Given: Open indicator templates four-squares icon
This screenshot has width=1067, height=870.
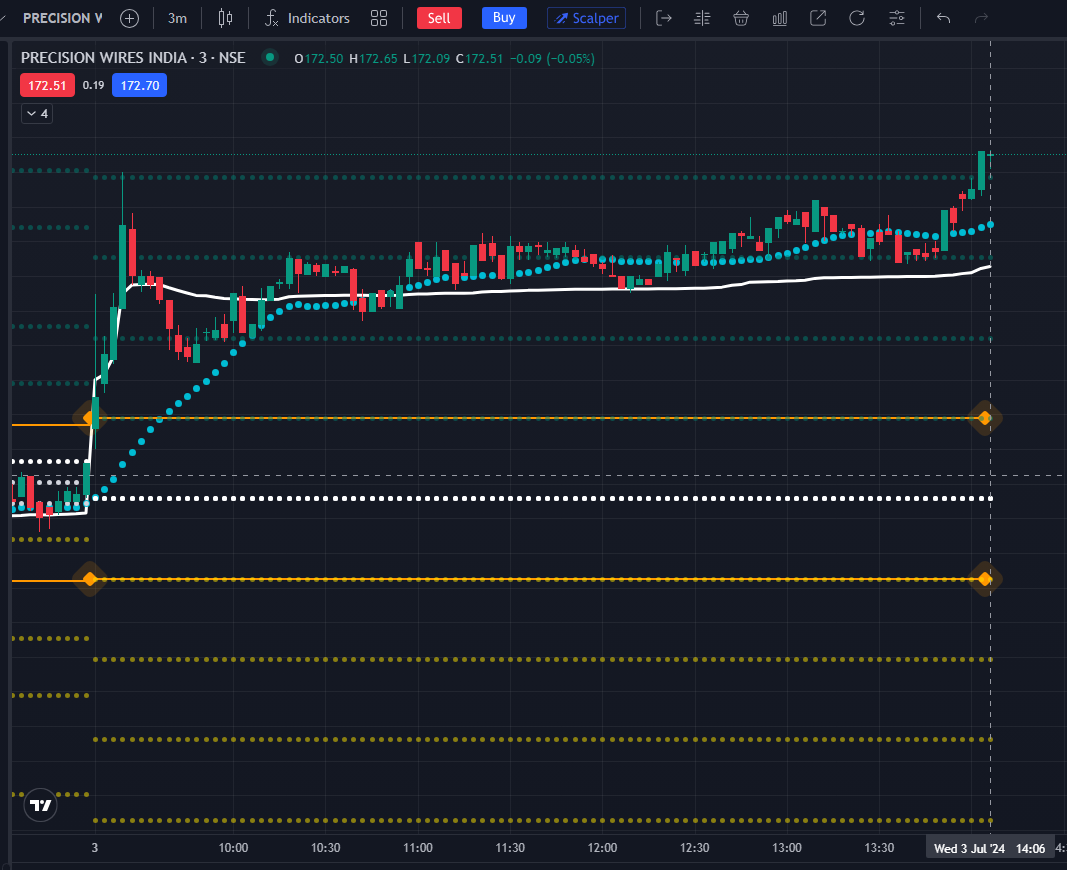Looking at the screenshot, I should pyautogui.click(x=379, y=18).
